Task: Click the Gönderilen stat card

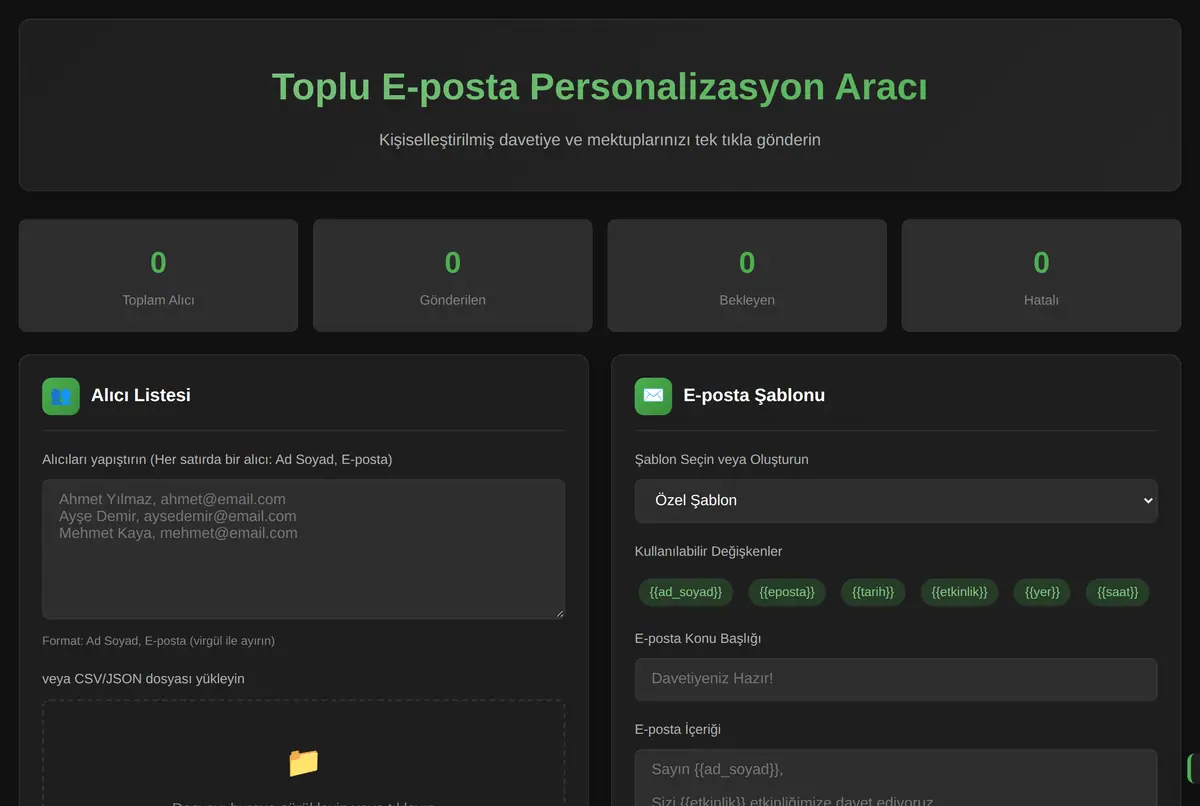Action: click(x=453, y=276)
